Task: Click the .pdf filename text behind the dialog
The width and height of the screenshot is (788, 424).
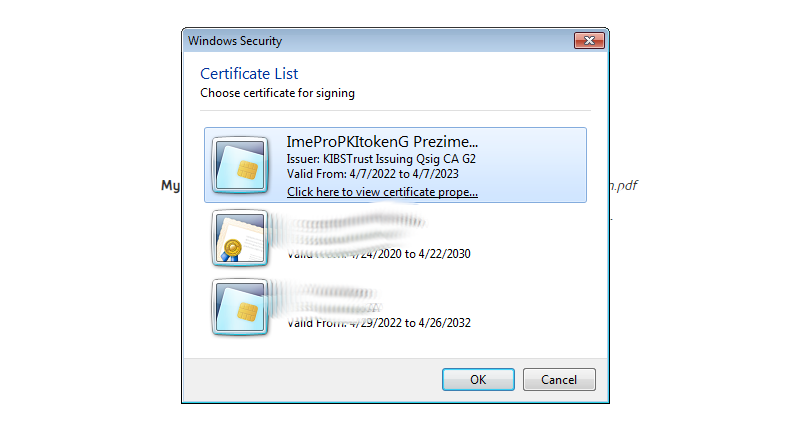Action: coord(624,185)
